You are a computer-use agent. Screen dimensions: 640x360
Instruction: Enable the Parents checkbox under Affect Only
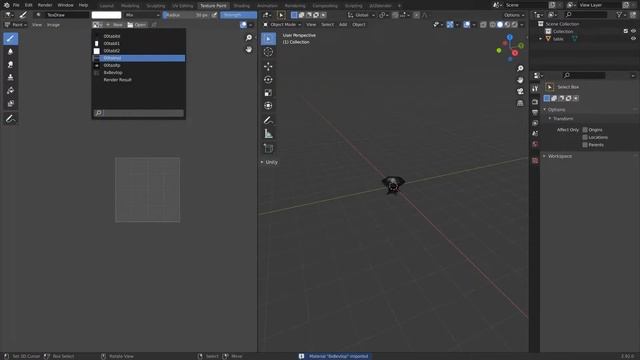pos(585,144)
